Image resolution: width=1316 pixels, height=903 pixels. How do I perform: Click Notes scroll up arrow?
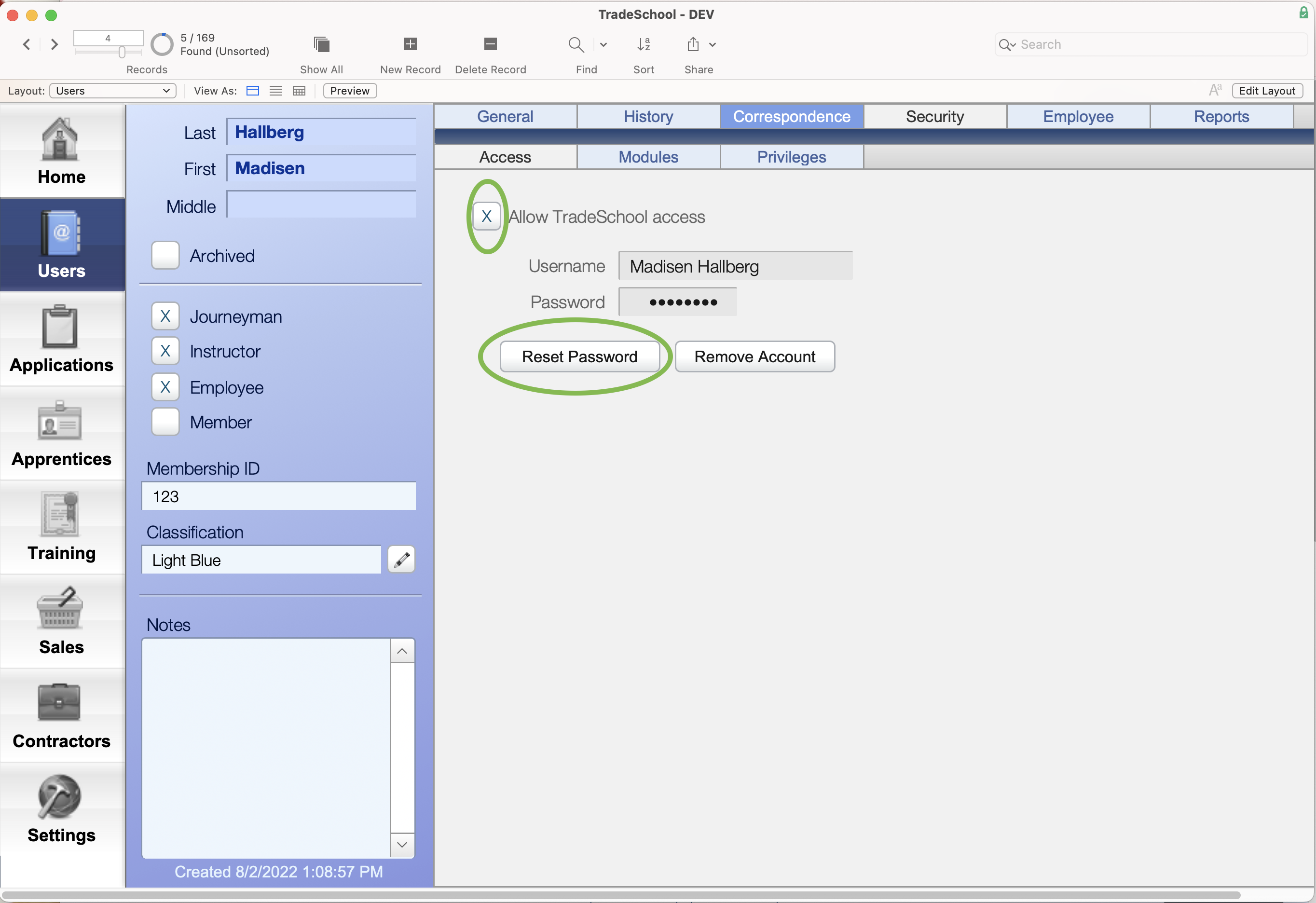click(x=402, y=651)
